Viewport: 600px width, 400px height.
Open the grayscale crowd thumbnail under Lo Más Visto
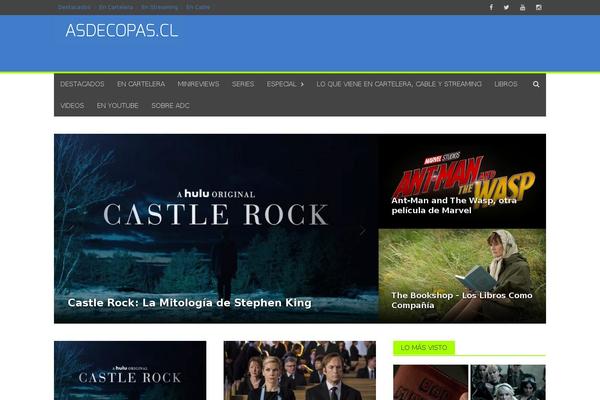click(508, 382)
